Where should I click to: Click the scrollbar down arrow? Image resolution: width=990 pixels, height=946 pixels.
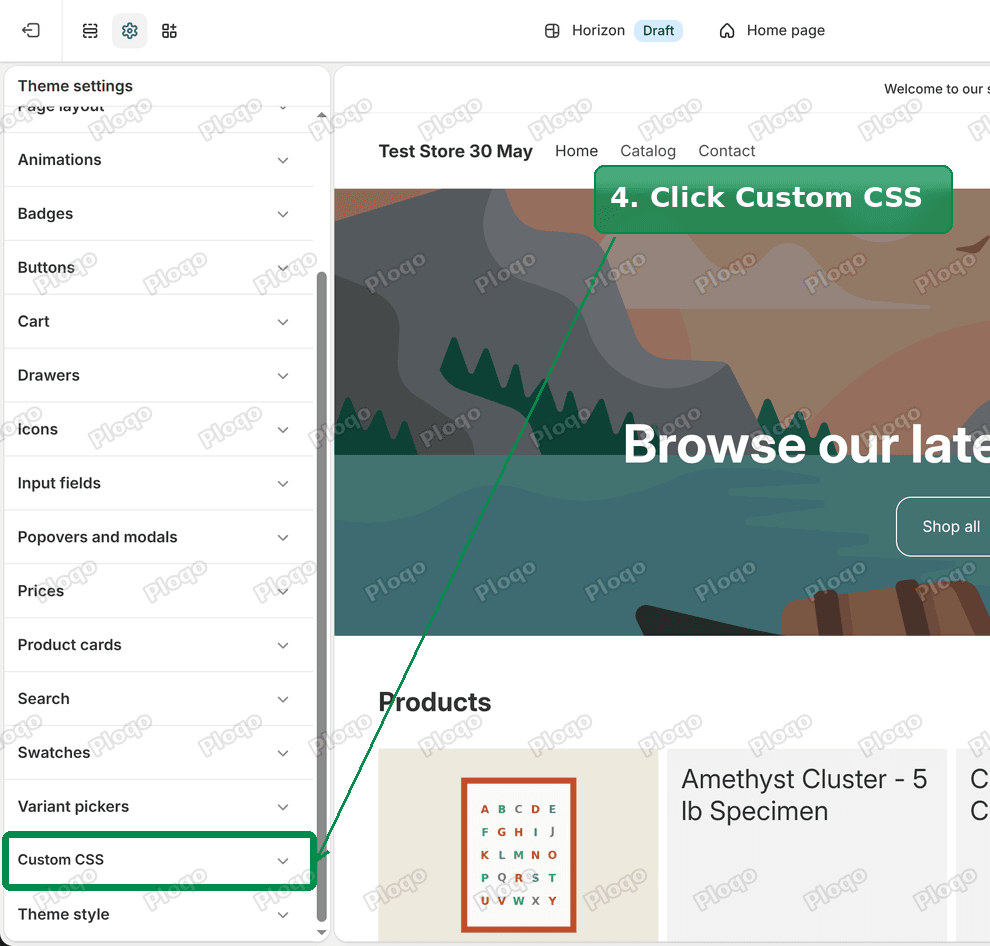321,932
